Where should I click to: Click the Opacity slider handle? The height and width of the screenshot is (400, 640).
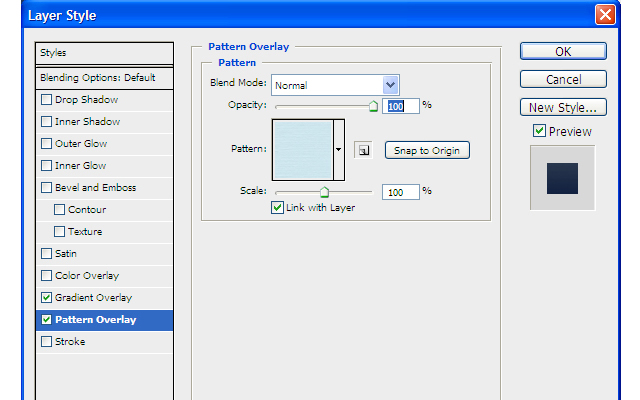coord(373,105)
